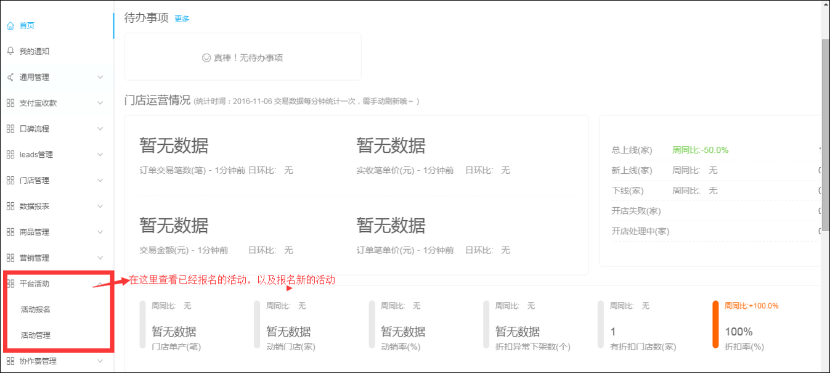Click the 动销率(%) metric label
830x373 pixels.
pos(401,348)
